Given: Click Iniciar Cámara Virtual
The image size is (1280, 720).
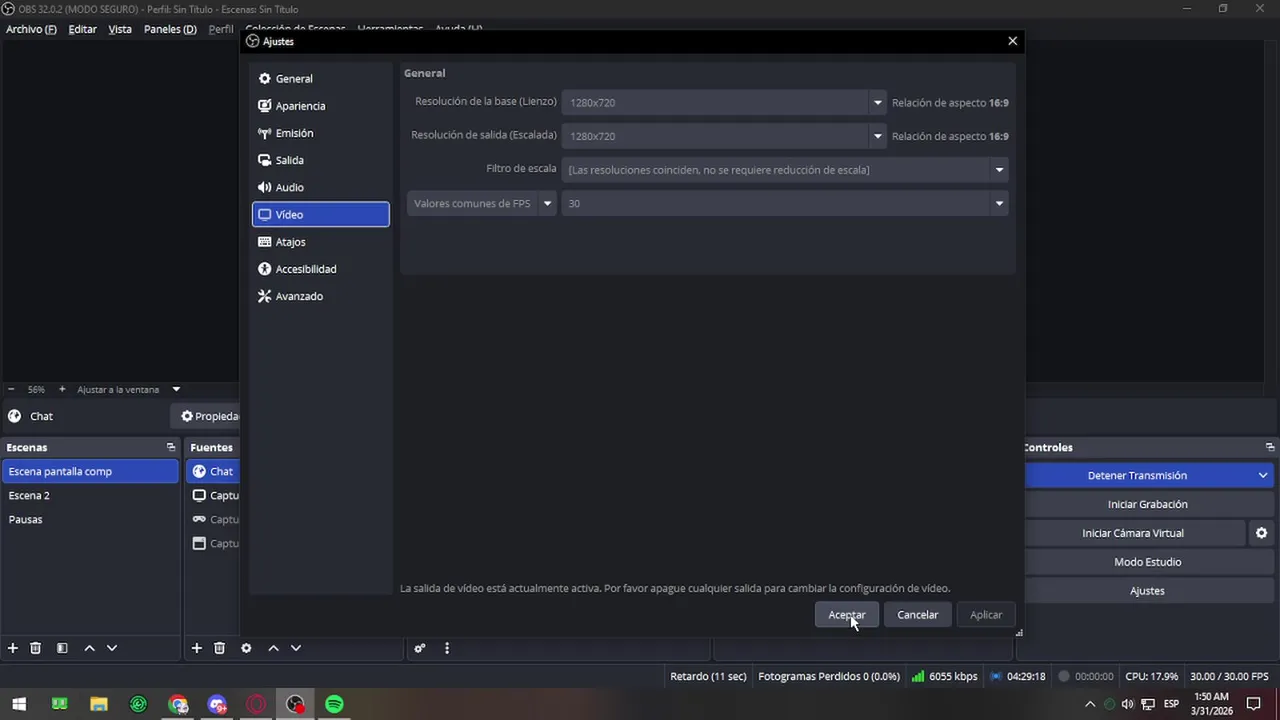Looking at the screenshot, I should 1132,533.
